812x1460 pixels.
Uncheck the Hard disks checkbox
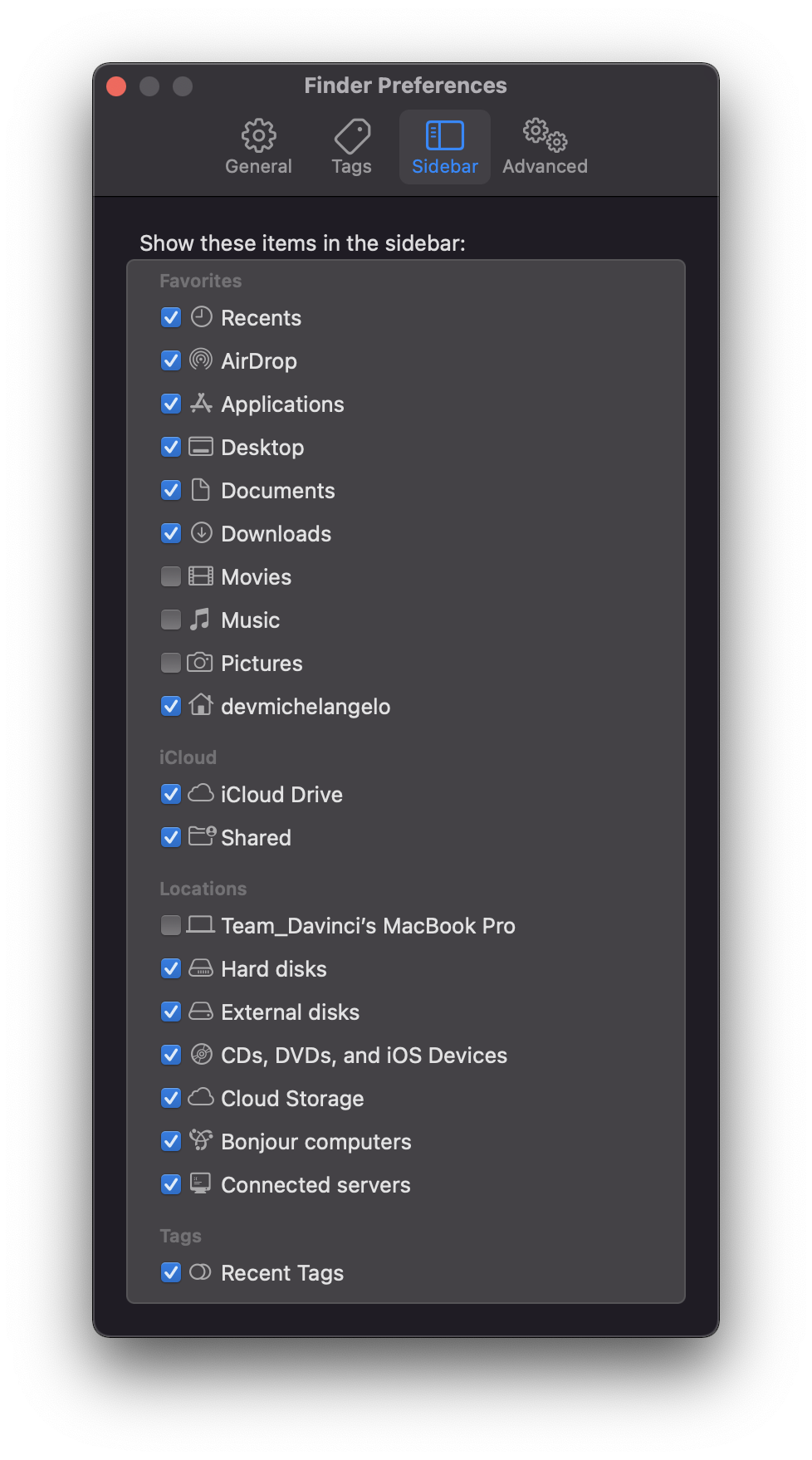click(x=171, y=968)
